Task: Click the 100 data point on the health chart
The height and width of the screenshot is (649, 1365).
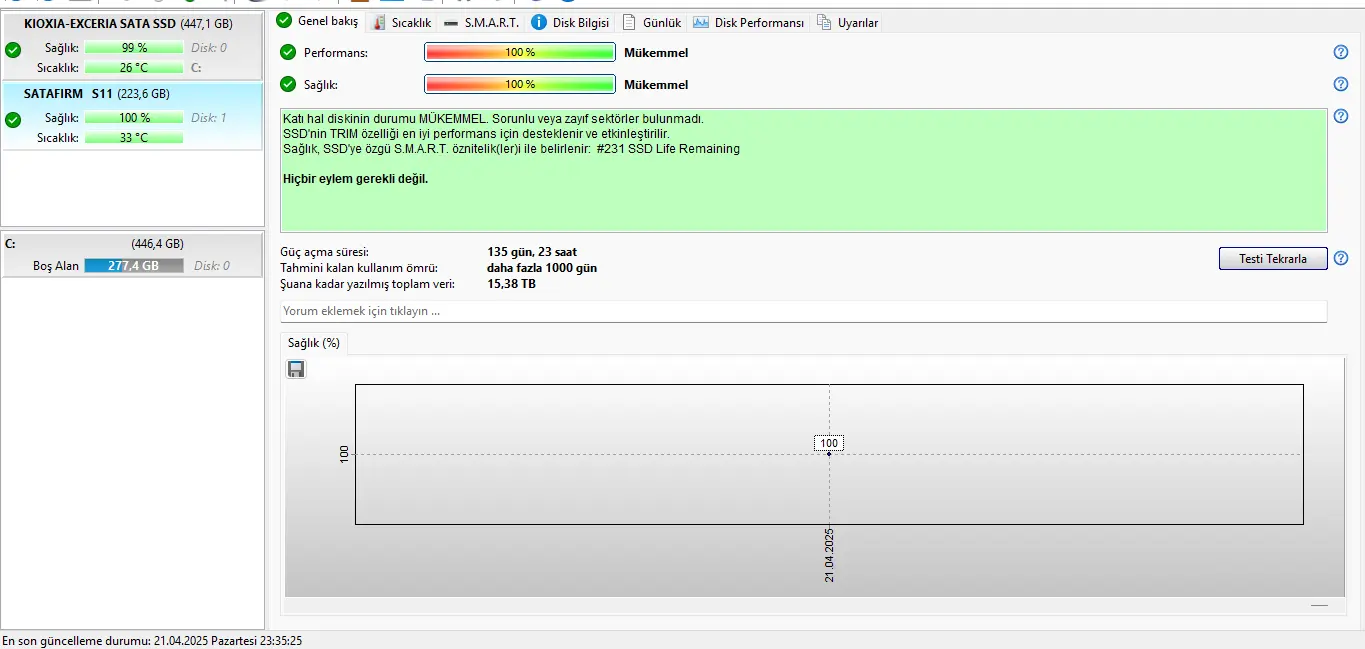Action: pyautogui.click(x=829, y=453)
